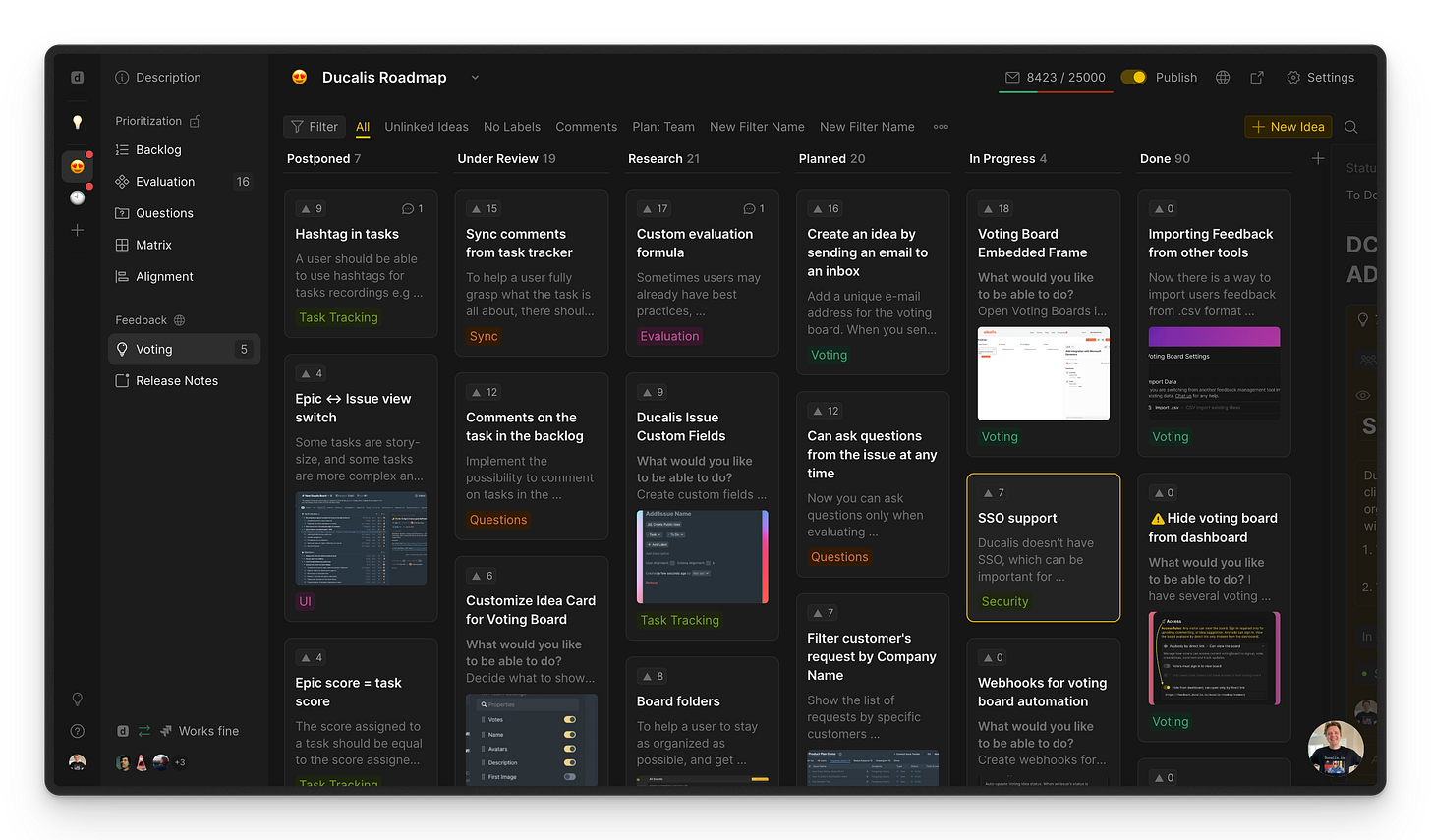Image resolution: width=1431 pixels, height=840 pixels.
Task: Add a new board with plus icon in left rail
Action: click(x=78, y=230)
